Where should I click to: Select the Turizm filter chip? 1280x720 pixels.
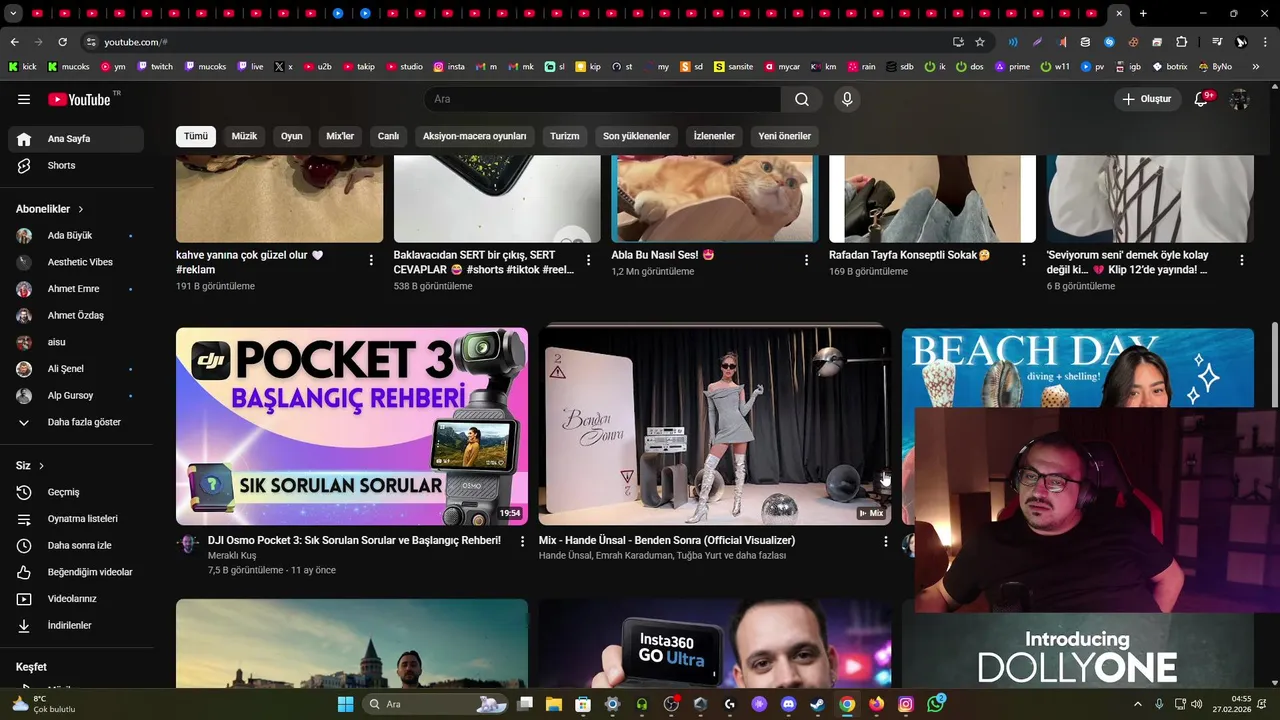pos(564,136)
